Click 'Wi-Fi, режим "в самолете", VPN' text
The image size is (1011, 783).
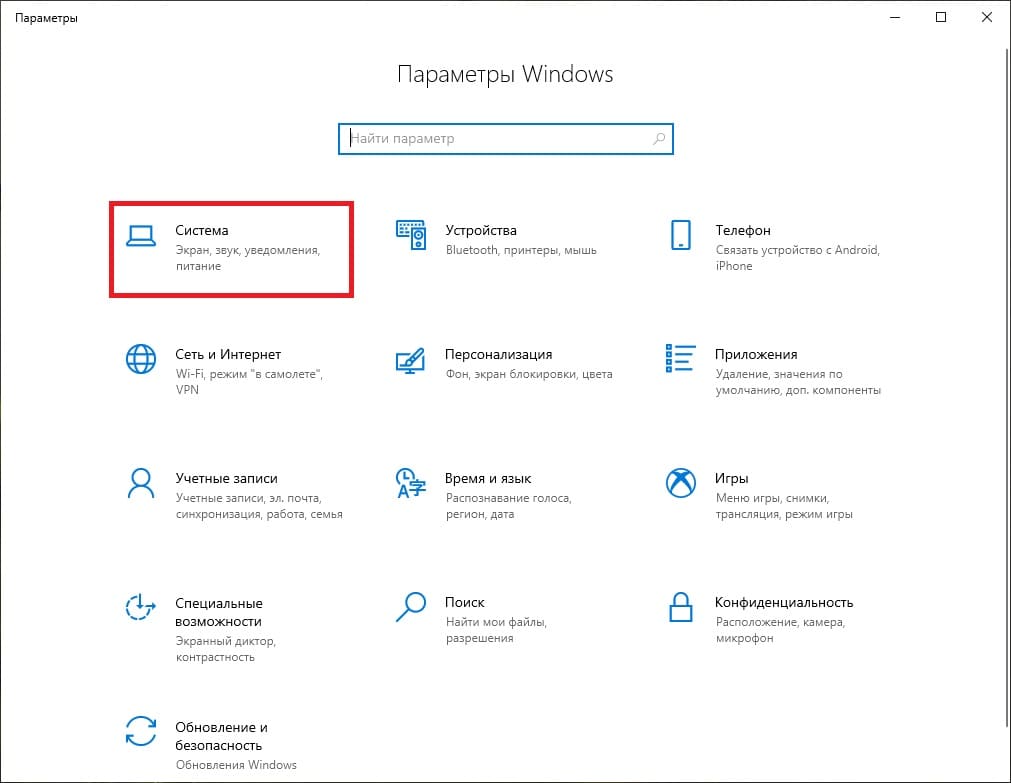point(249,382)
